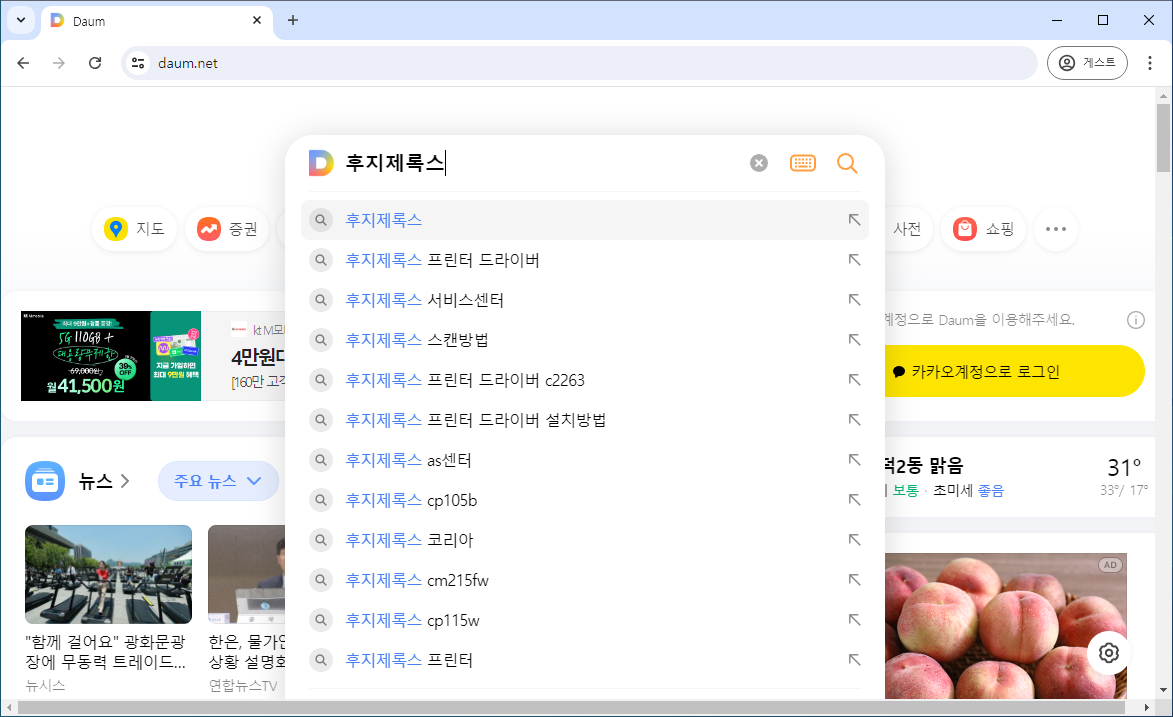Reload the page in browser toolbar
1173x717 pixels.
click(x=95, y=63)
